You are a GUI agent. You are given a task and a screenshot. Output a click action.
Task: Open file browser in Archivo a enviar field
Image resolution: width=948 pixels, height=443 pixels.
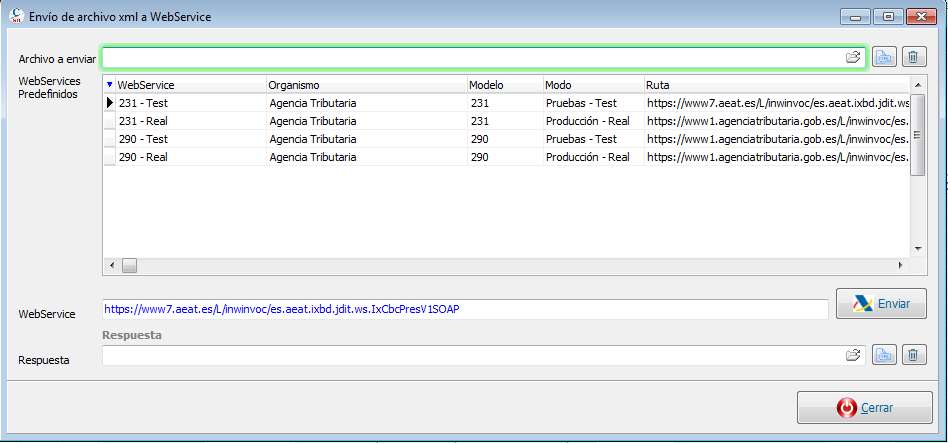pos(852,58)
